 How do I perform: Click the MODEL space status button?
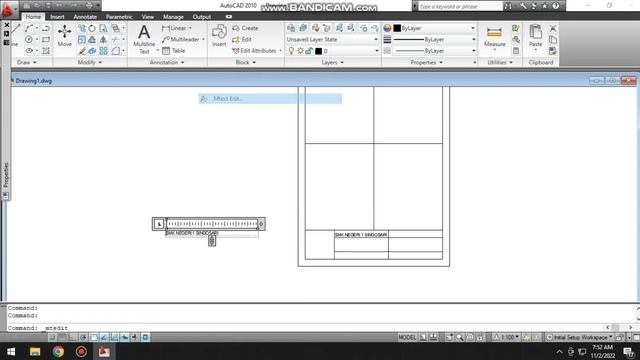(407, 337)
